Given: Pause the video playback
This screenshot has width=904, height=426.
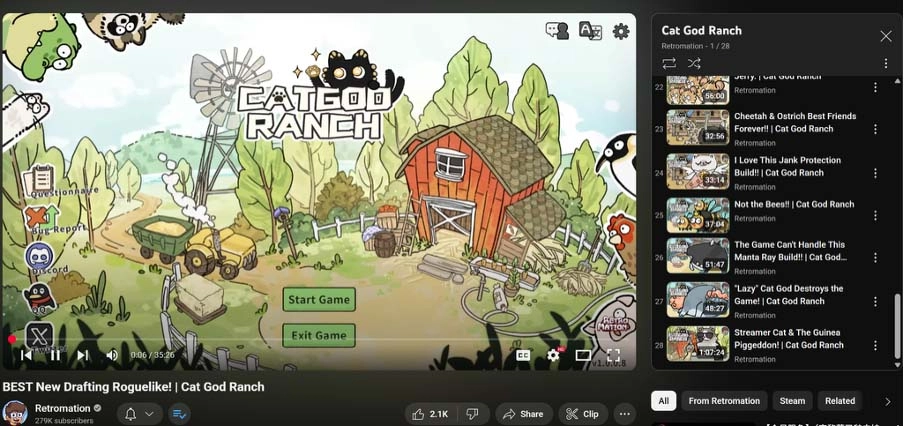Looking at the screenshot, I should (x=55, y=355).
